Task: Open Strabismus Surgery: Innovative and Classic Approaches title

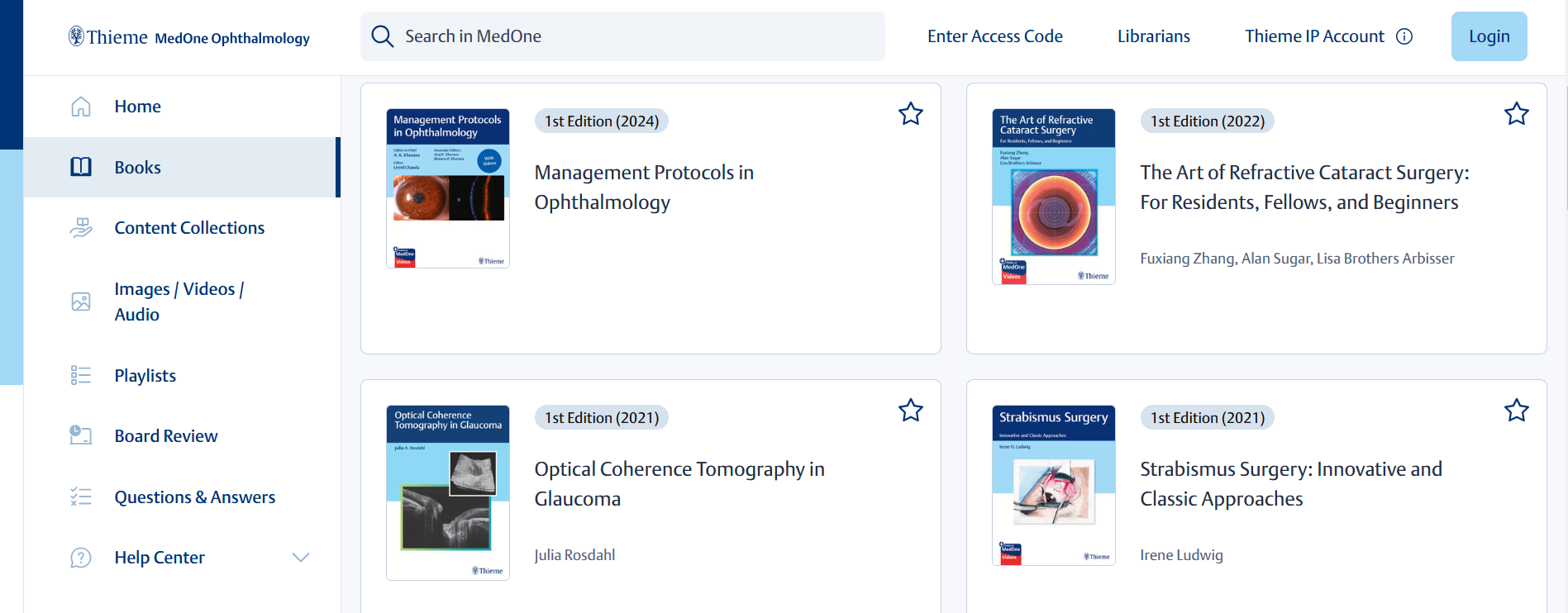Action: click(x=1291, y=484)
